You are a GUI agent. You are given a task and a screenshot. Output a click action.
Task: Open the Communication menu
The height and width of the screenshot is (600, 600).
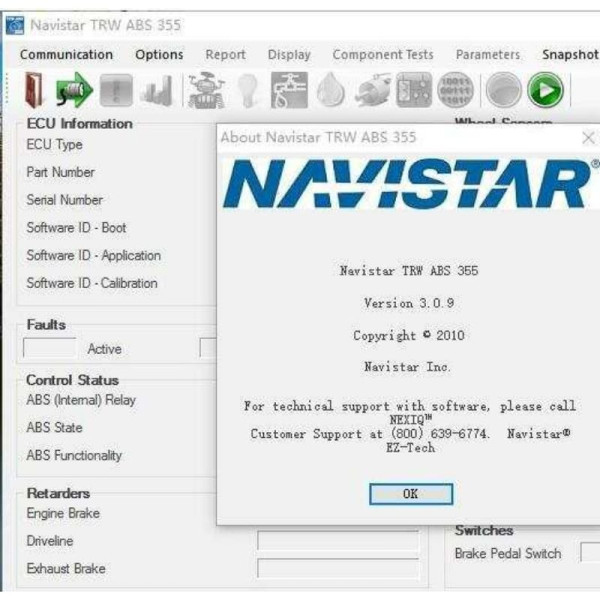tap(66, 55)
